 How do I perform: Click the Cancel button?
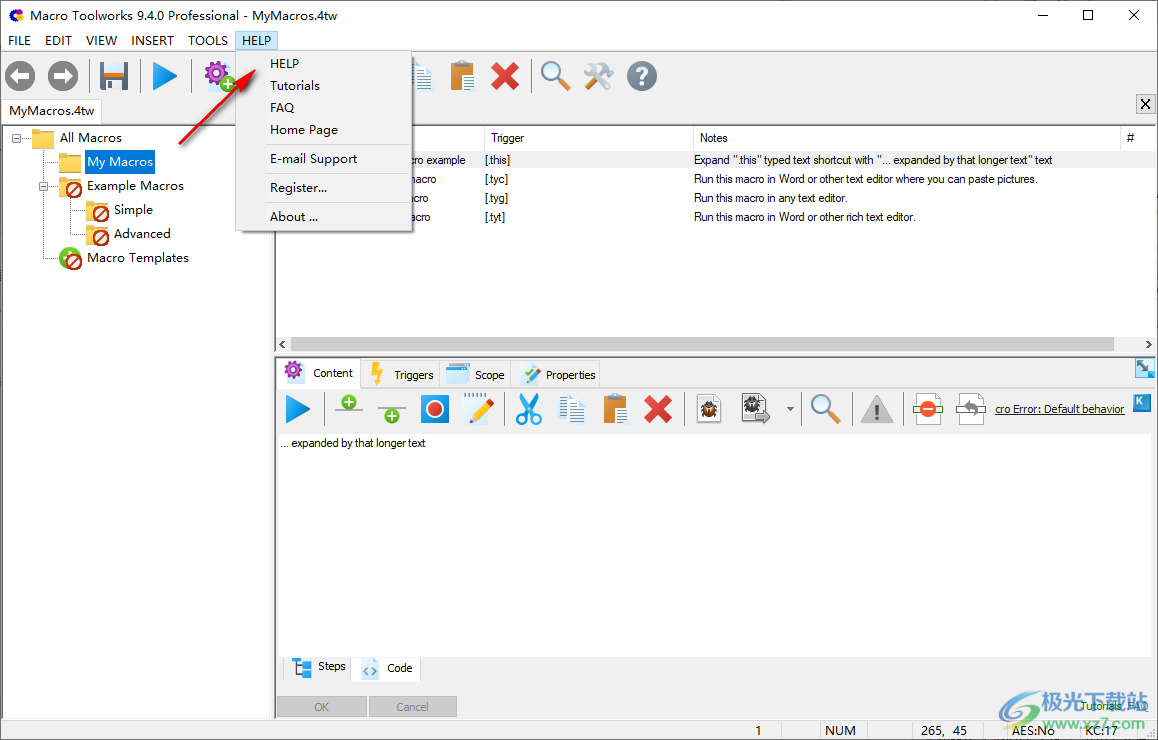click(x=412, y=707)
